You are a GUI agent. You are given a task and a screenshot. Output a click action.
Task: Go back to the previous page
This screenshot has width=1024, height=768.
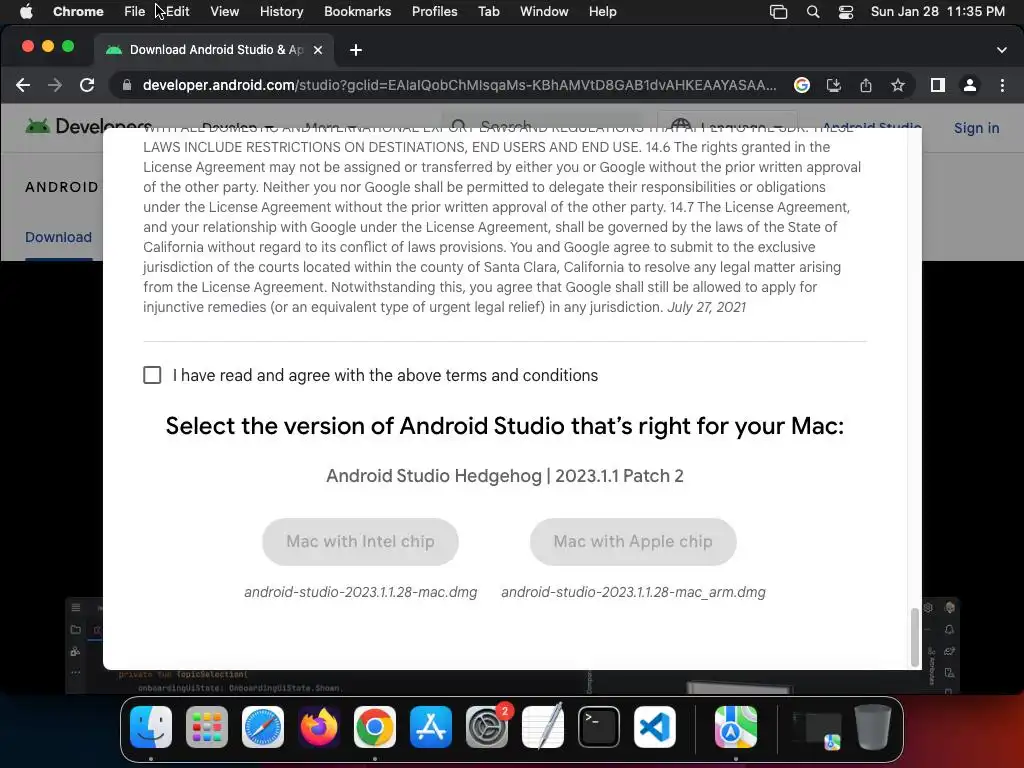coord(23,85)
